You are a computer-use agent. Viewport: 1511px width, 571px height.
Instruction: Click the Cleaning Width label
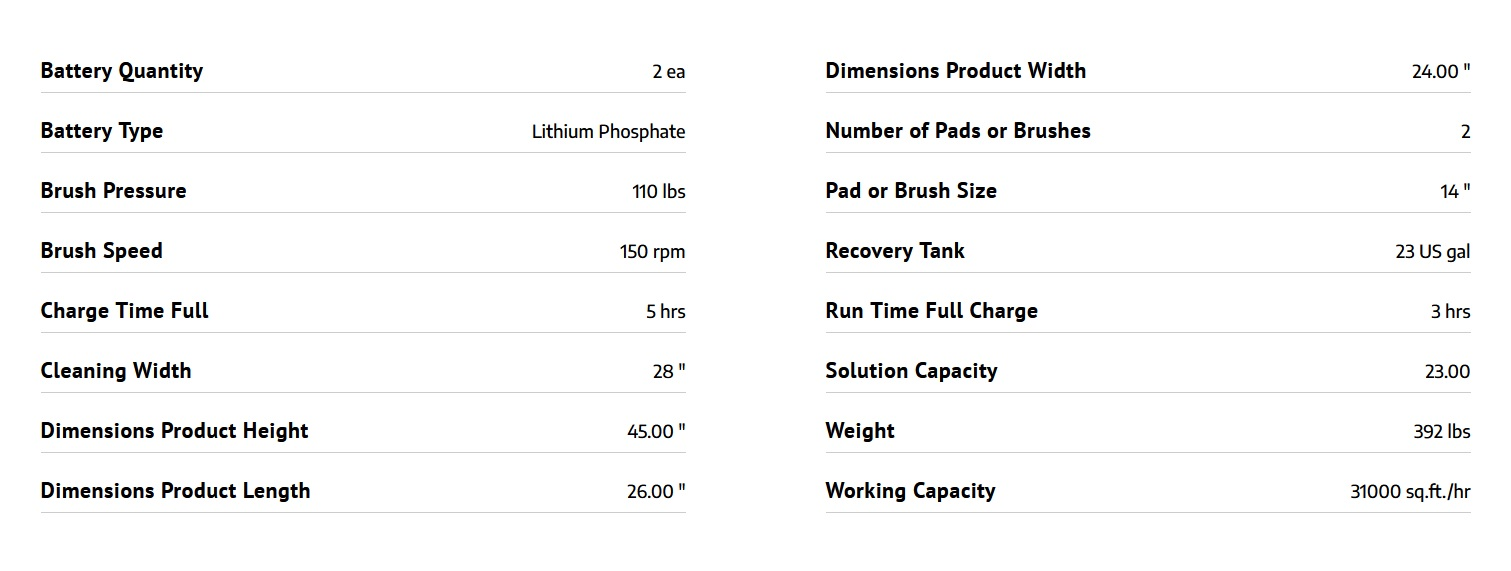click(115, 371)
